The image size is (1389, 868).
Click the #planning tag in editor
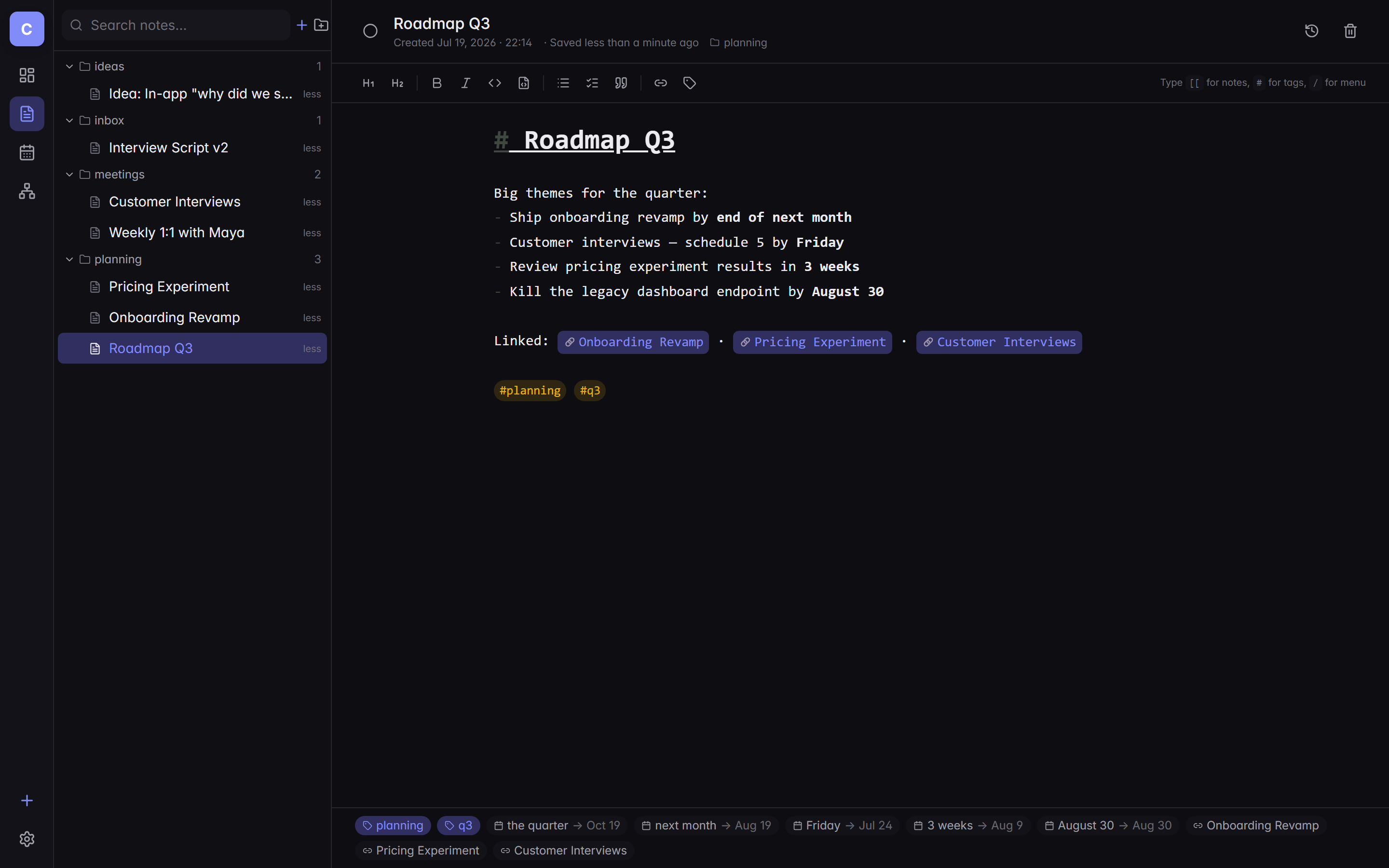tap(530, 391)
